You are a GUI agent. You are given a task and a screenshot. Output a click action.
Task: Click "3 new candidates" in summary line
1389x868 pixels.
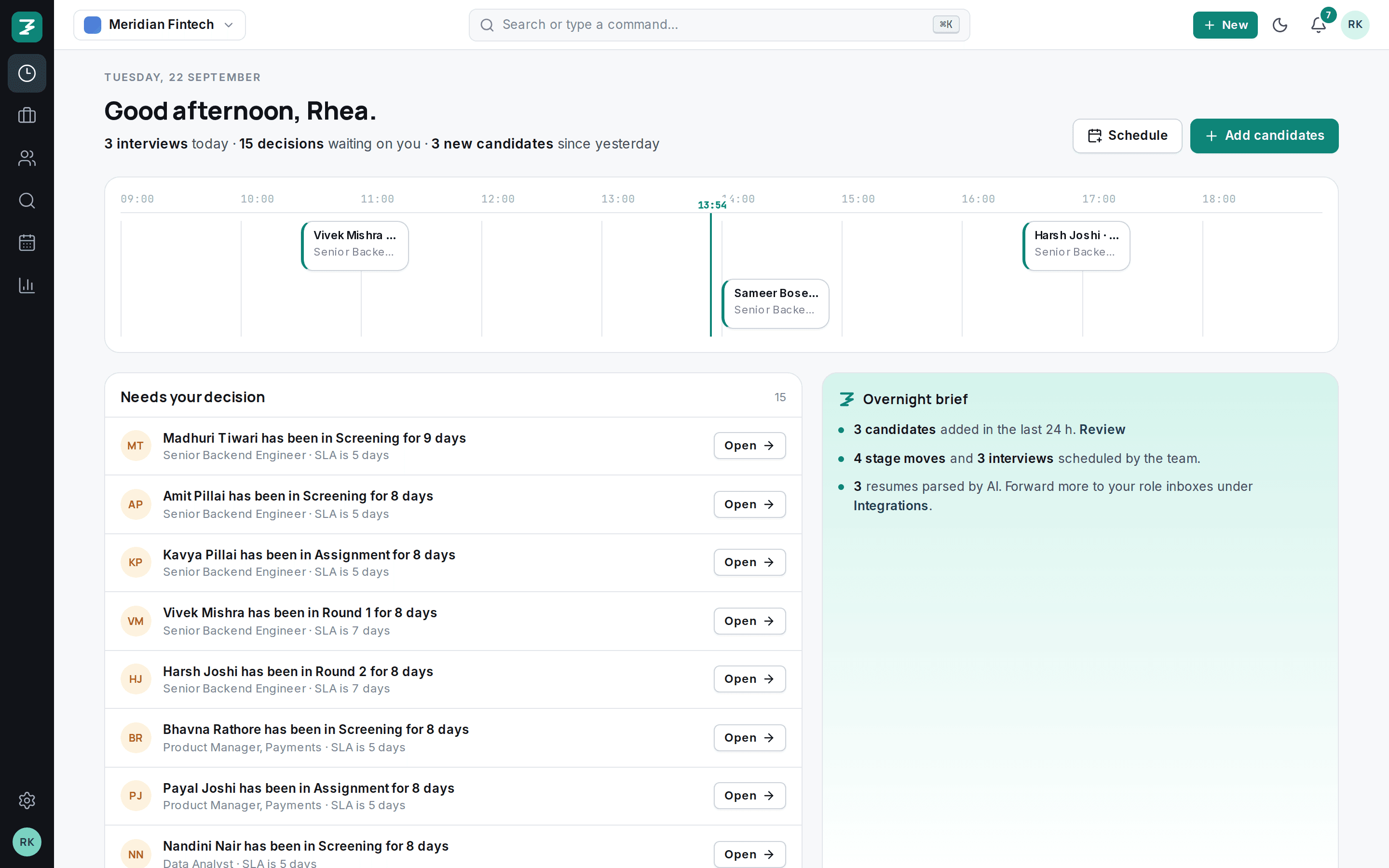click(x=492, y=144)
